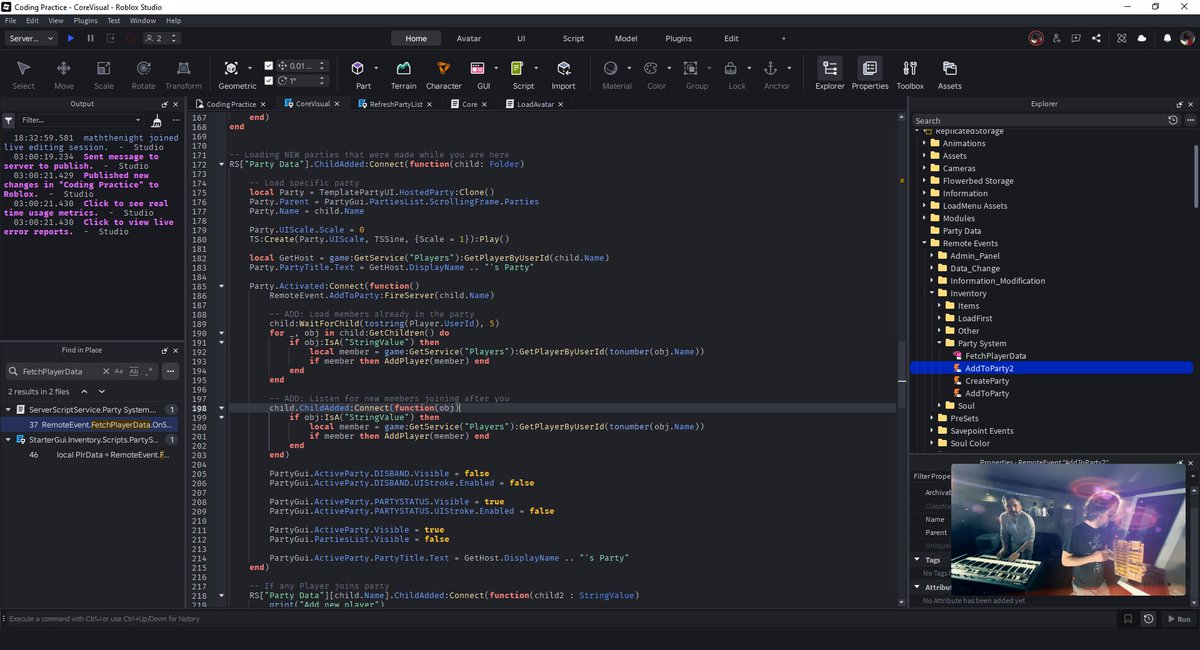Click the Script toolbar icon
The image size is (1200, 650).
click(517, 68)
